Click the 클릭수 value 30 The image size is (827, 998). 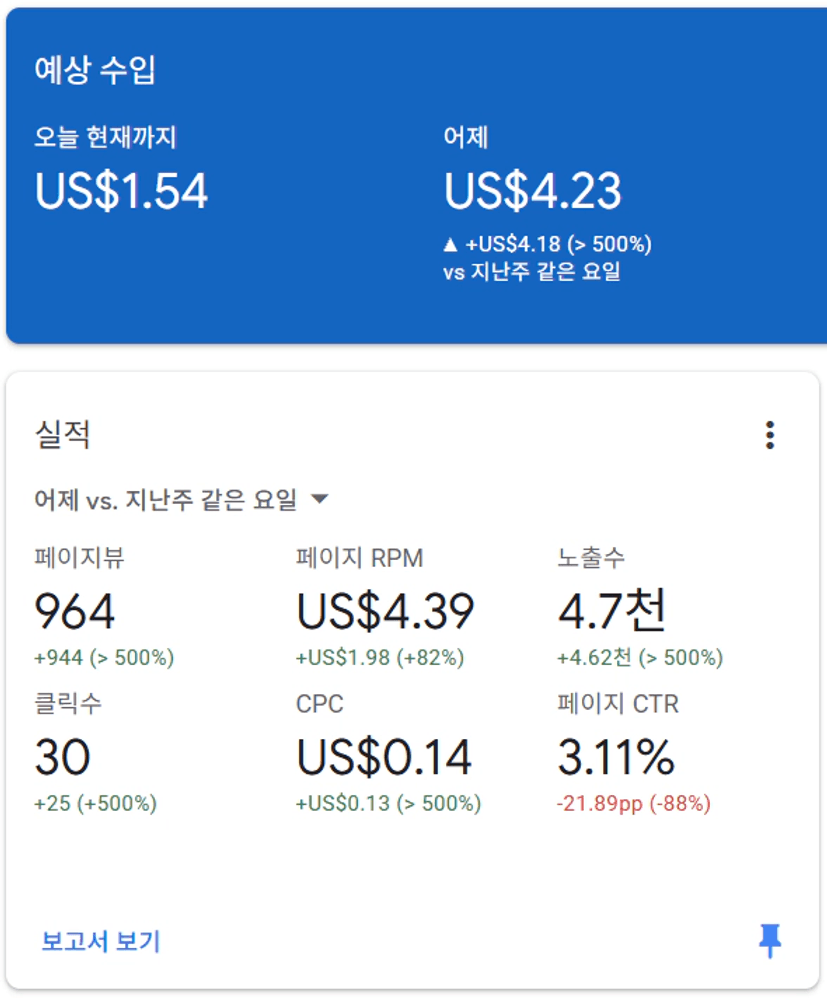[62, 757]
